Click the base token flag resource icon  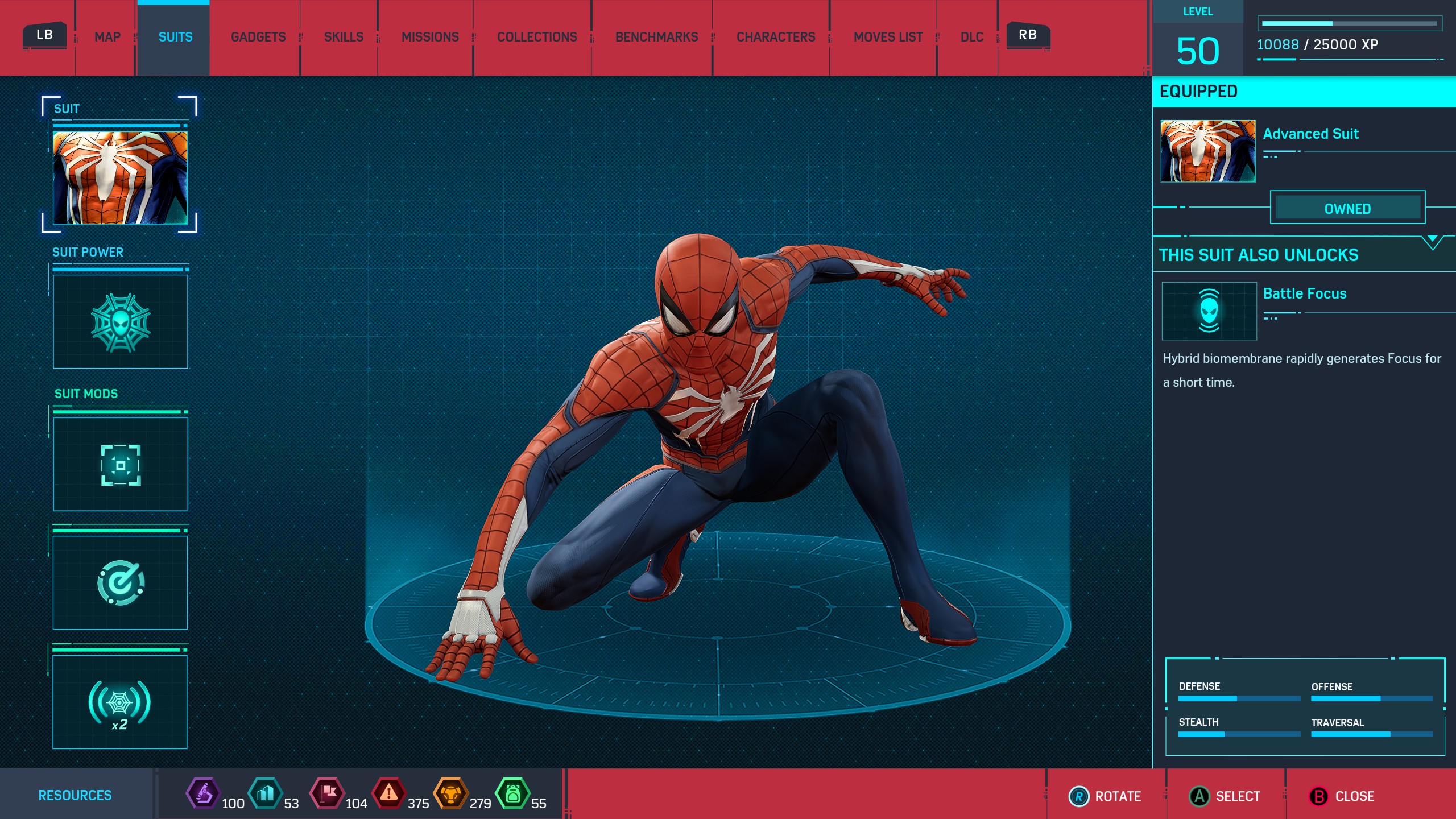327,793
